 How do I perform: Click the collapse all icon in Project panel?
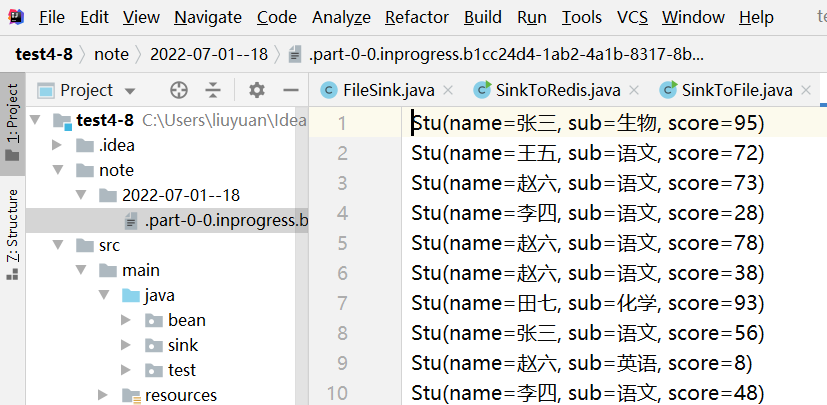212,90
